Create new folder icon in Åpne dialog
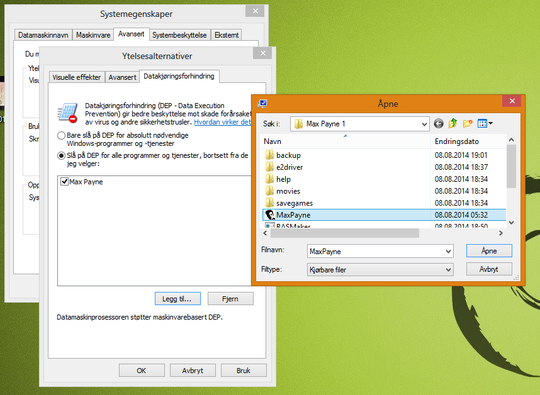The image size is (540, 395). (467, 123)
